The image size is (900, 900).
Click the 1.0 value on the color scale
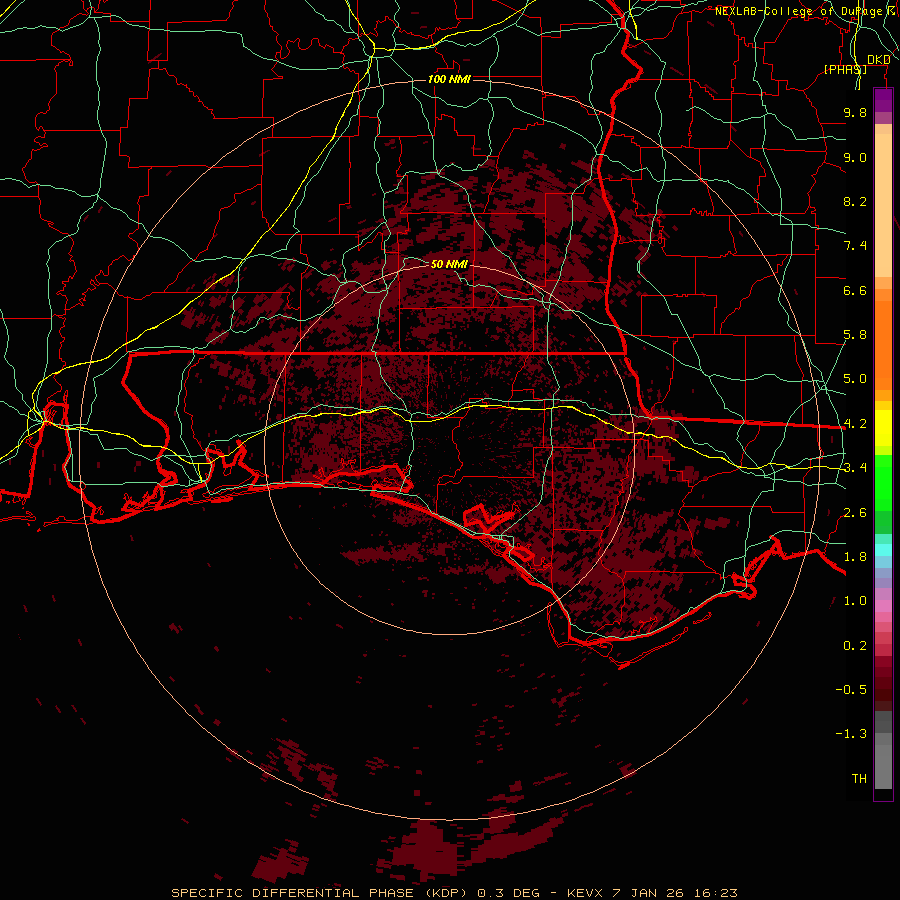click(x=855, y=601)
